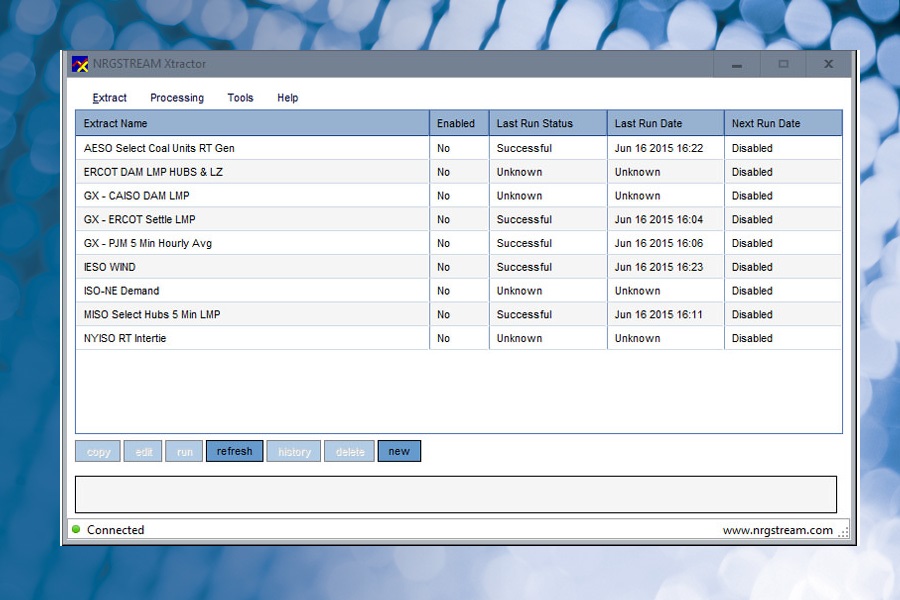Close the NRGSTREAM Xtractor window
The width and height of the screenshot is (900, 600).
(x=828, y=64)
